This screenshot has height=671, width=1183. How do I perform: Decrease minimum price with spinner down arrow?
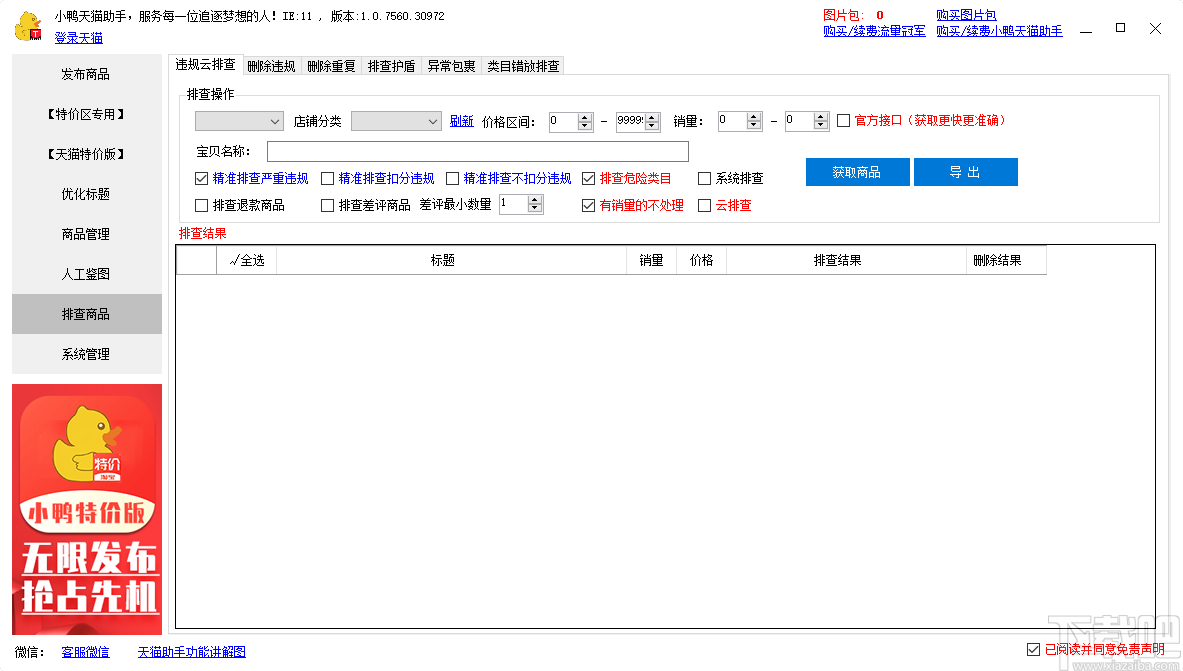pyautogui.click(x=585, y=125)
